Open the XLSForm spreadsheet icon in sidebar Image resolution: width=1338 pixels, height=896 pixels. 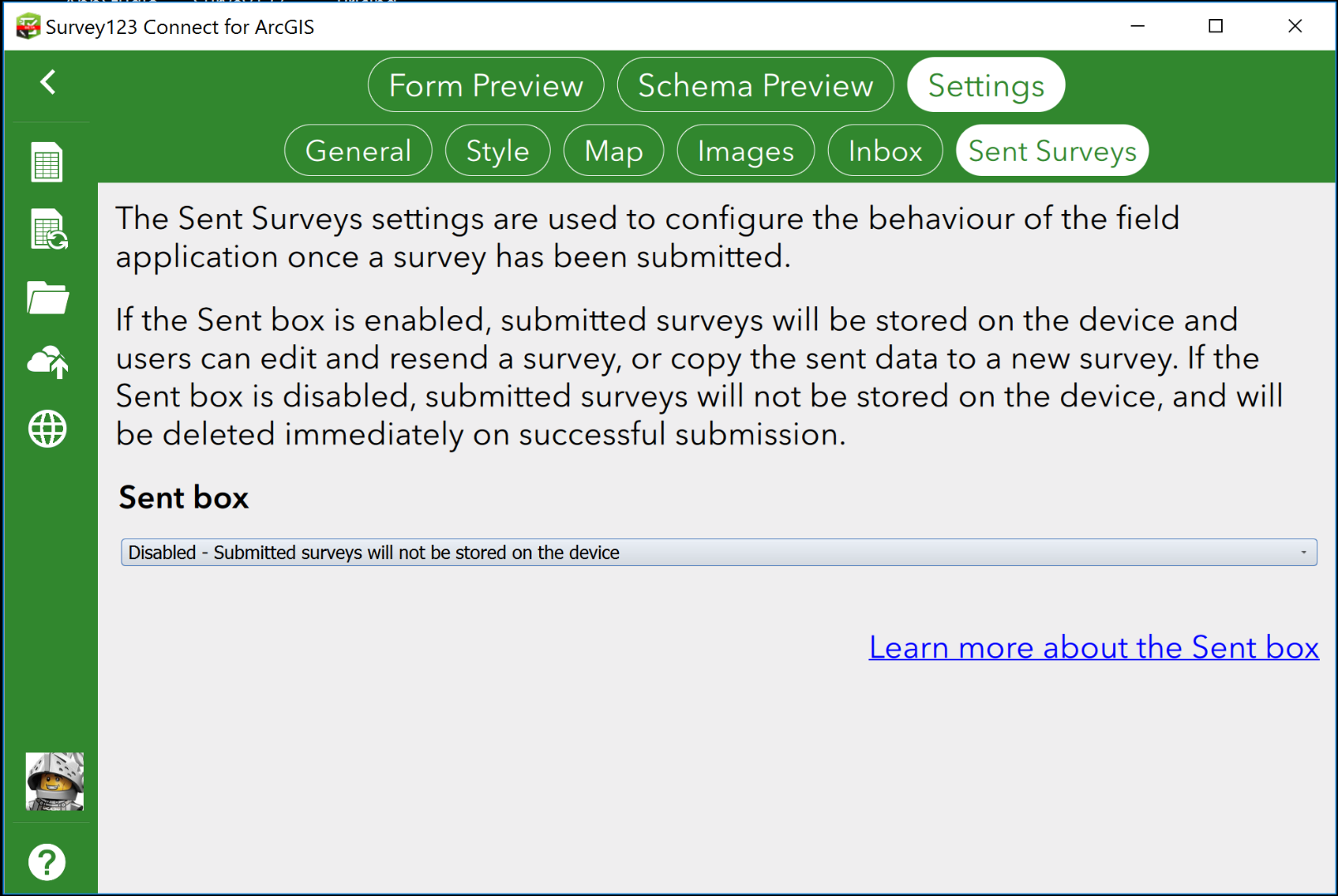pyautogui.click(x=47, y=162)
